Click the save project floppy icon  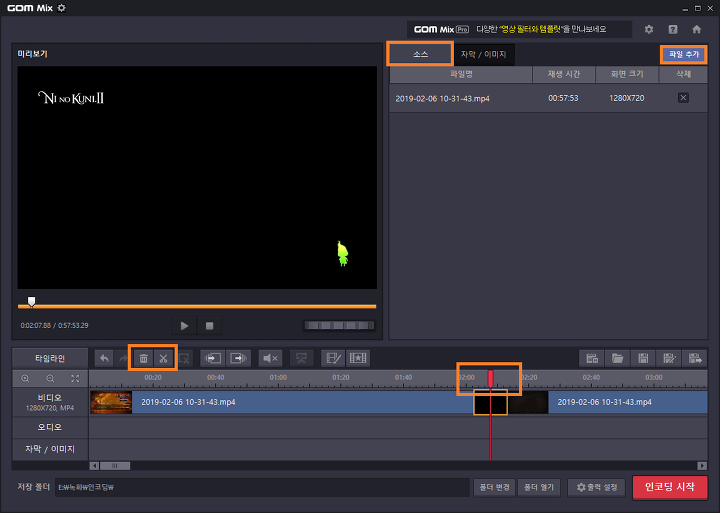(643, 358)
